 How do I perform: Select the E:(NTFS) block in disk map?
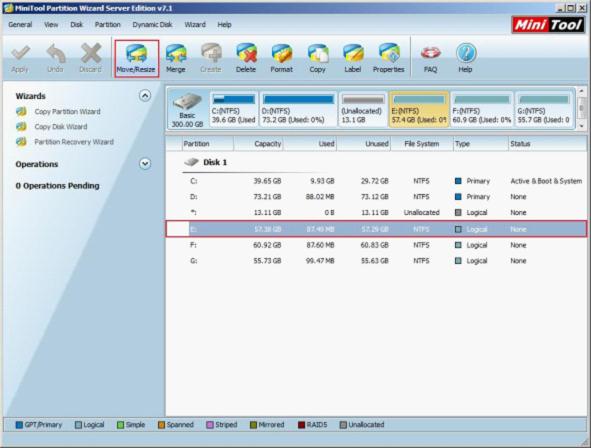tap(419, 109)
